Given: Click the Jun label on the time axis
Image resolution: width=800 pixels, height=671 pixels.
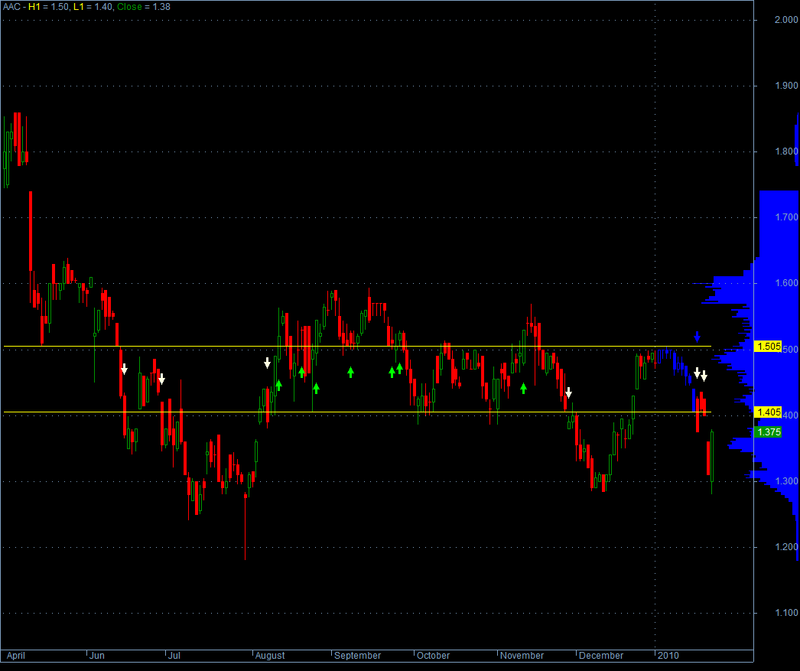Looking at the screenshot, I should click(97, 656).
